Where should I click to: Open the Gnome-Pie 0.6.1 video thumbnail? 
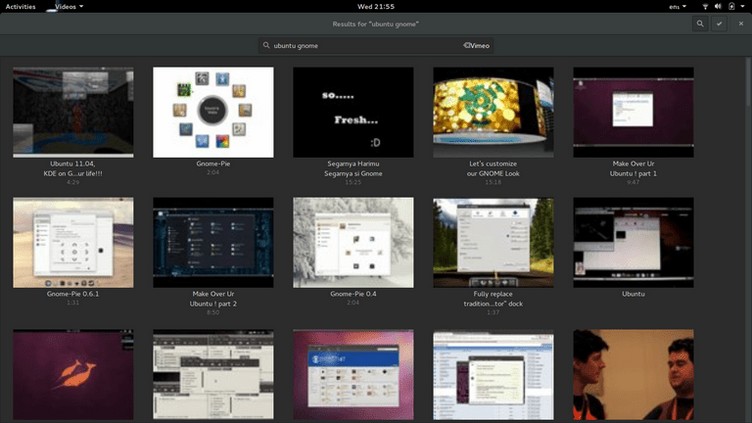click(x=73, y=243)
